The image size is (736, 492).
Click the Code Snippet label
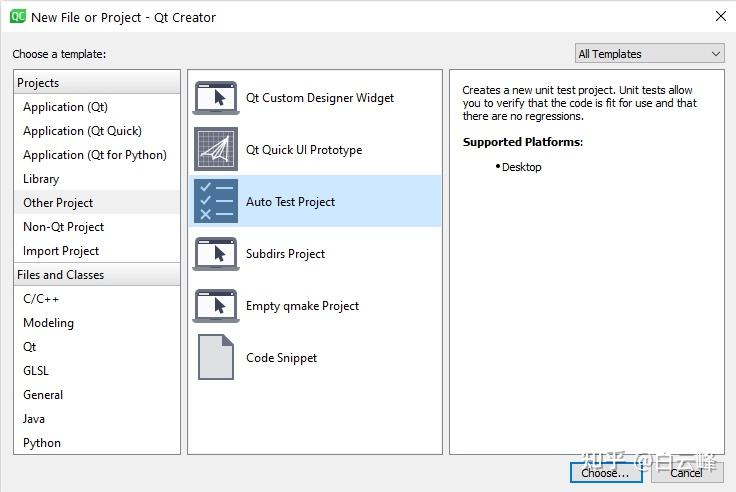[x=281, y=358]
